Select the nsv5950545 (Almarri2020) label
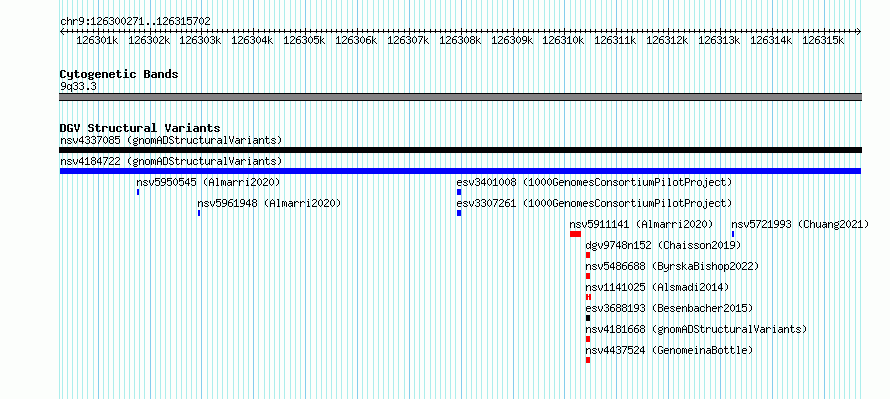890x399 pixels. 208,182
